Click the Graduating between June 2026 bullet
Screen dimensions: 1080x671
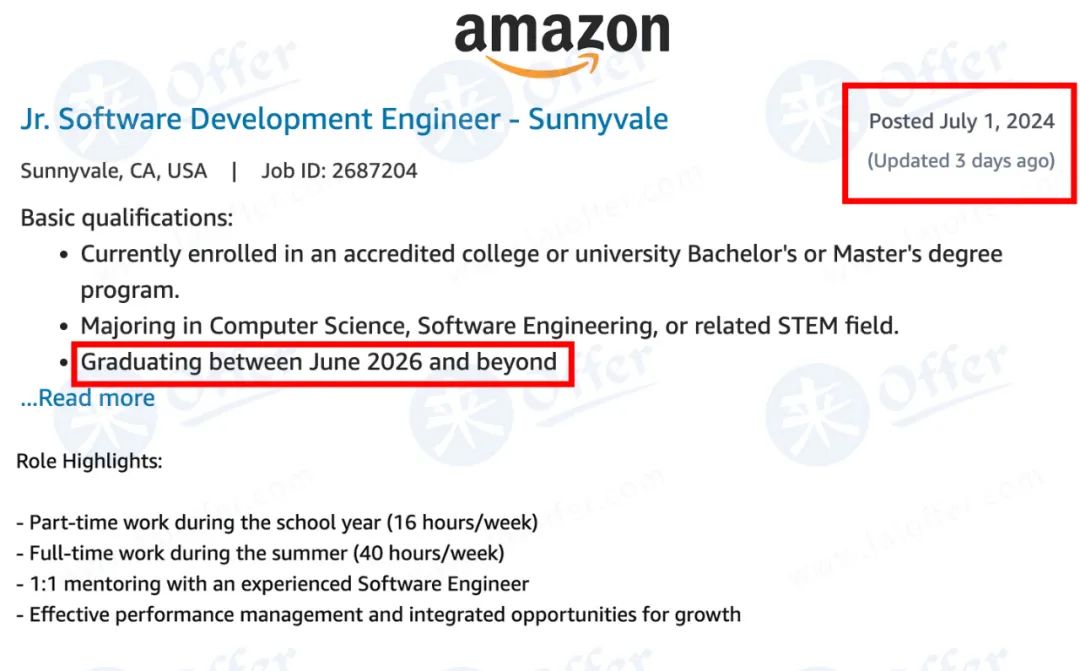(319, 362)
